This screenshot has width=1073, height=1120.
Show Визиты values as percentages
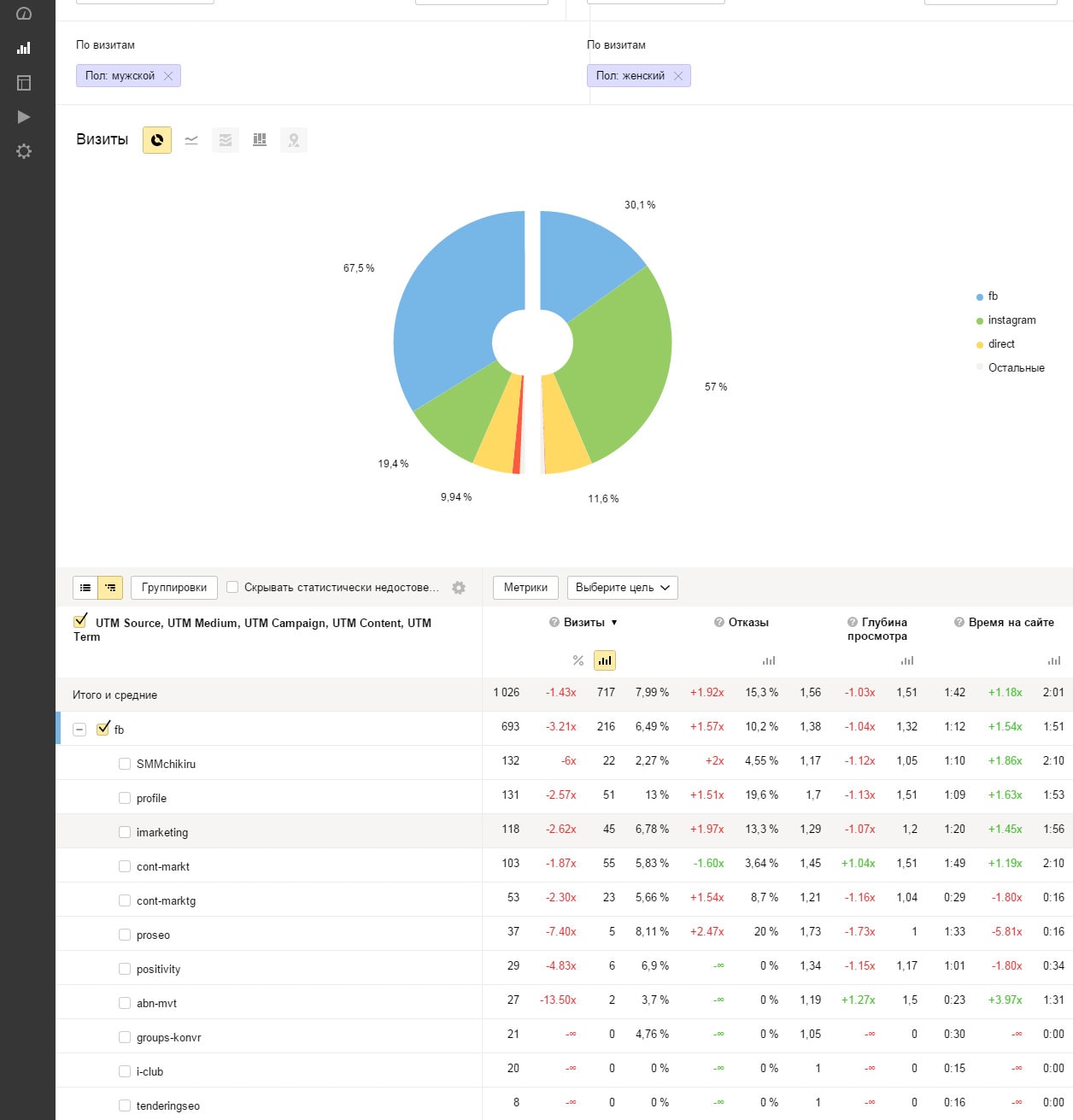[578, 660]
